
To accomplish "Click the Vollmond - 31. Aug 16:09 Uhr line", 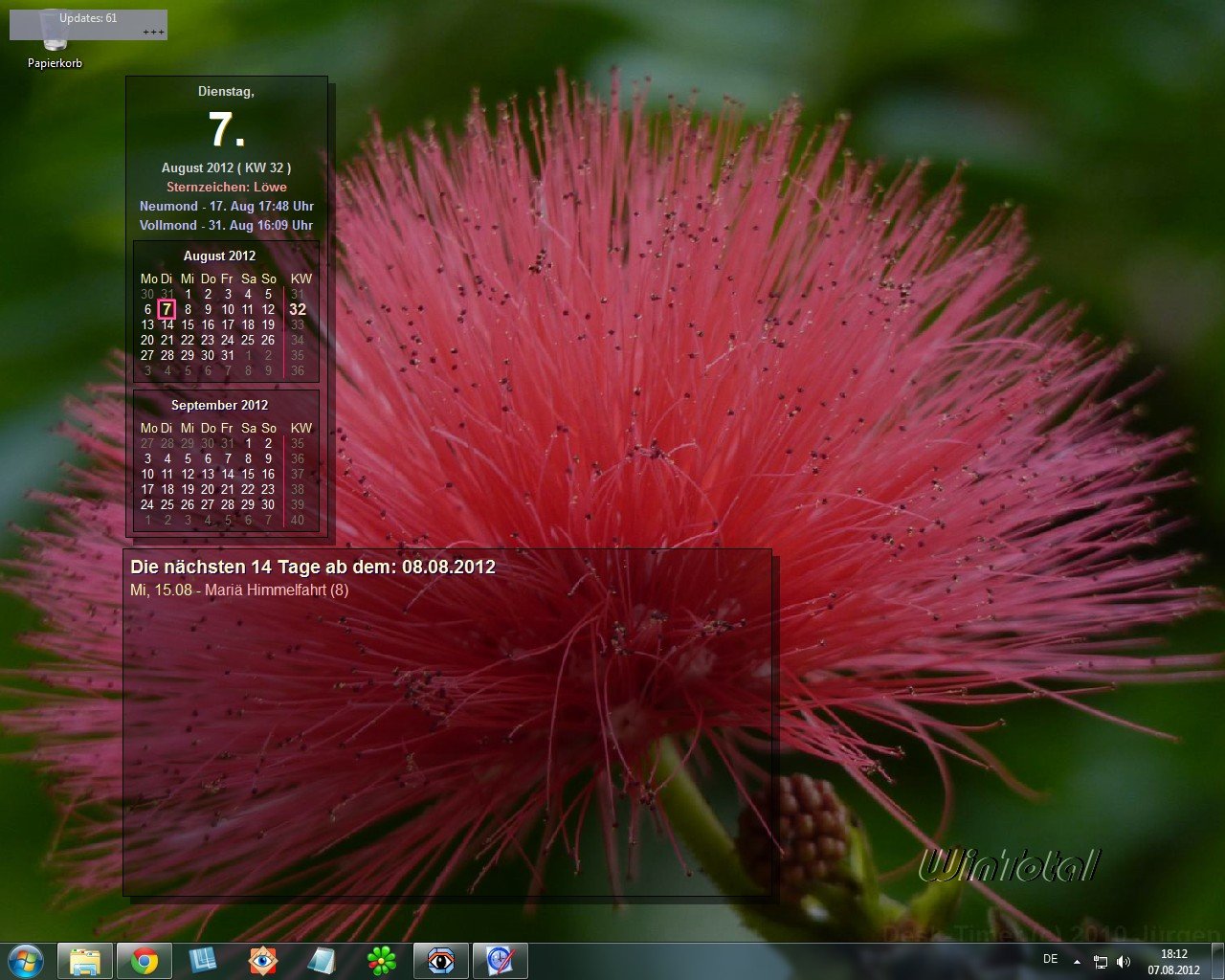I will (x=226, y=225).
